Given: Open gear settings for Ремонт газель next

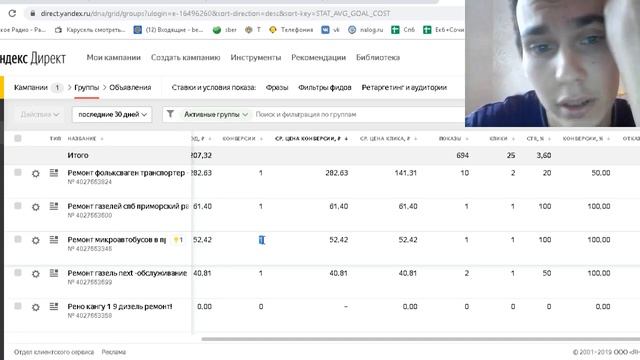Looking at the screenshot, I should (x=36, y=274).
